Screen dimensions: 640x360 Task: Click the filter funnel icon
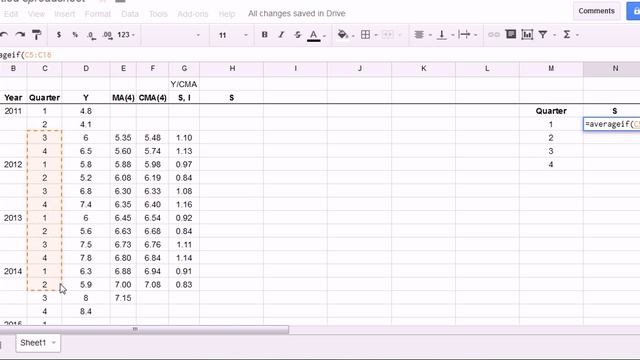(x=543, y=35)
